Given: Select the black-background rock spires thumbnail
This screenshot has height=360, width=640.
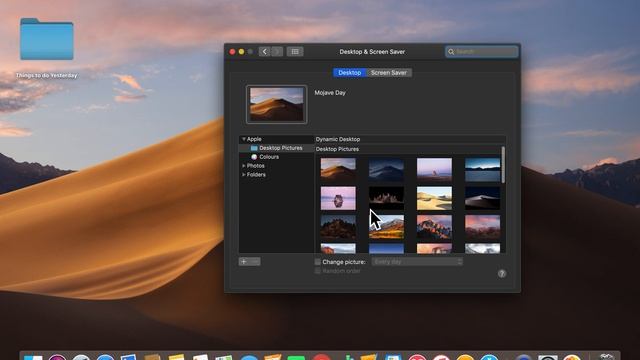Looking at the screenshot, I should point(386,198).
